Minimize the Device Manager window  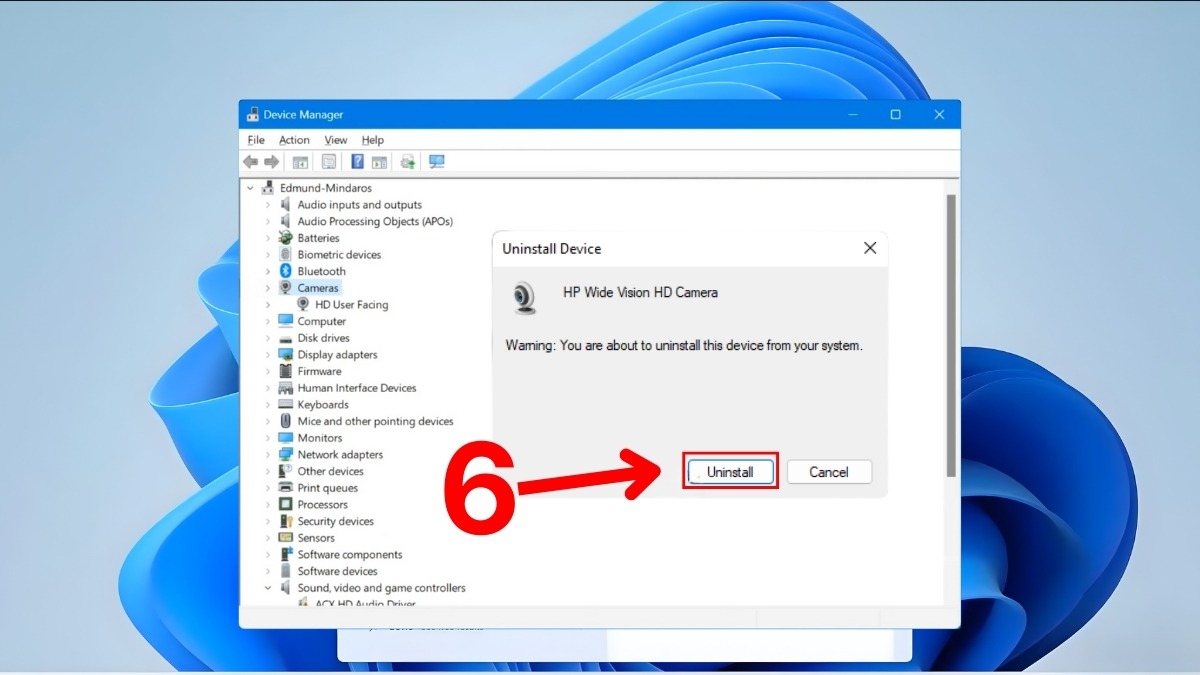pos(851,115)
